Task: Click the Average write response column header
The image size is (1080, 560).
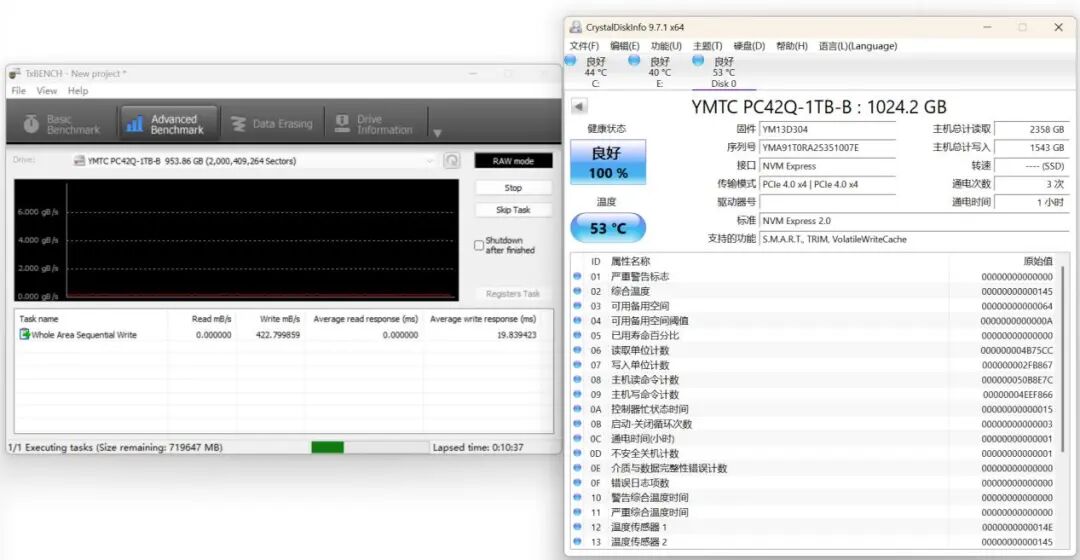Action: click(483, 319)
